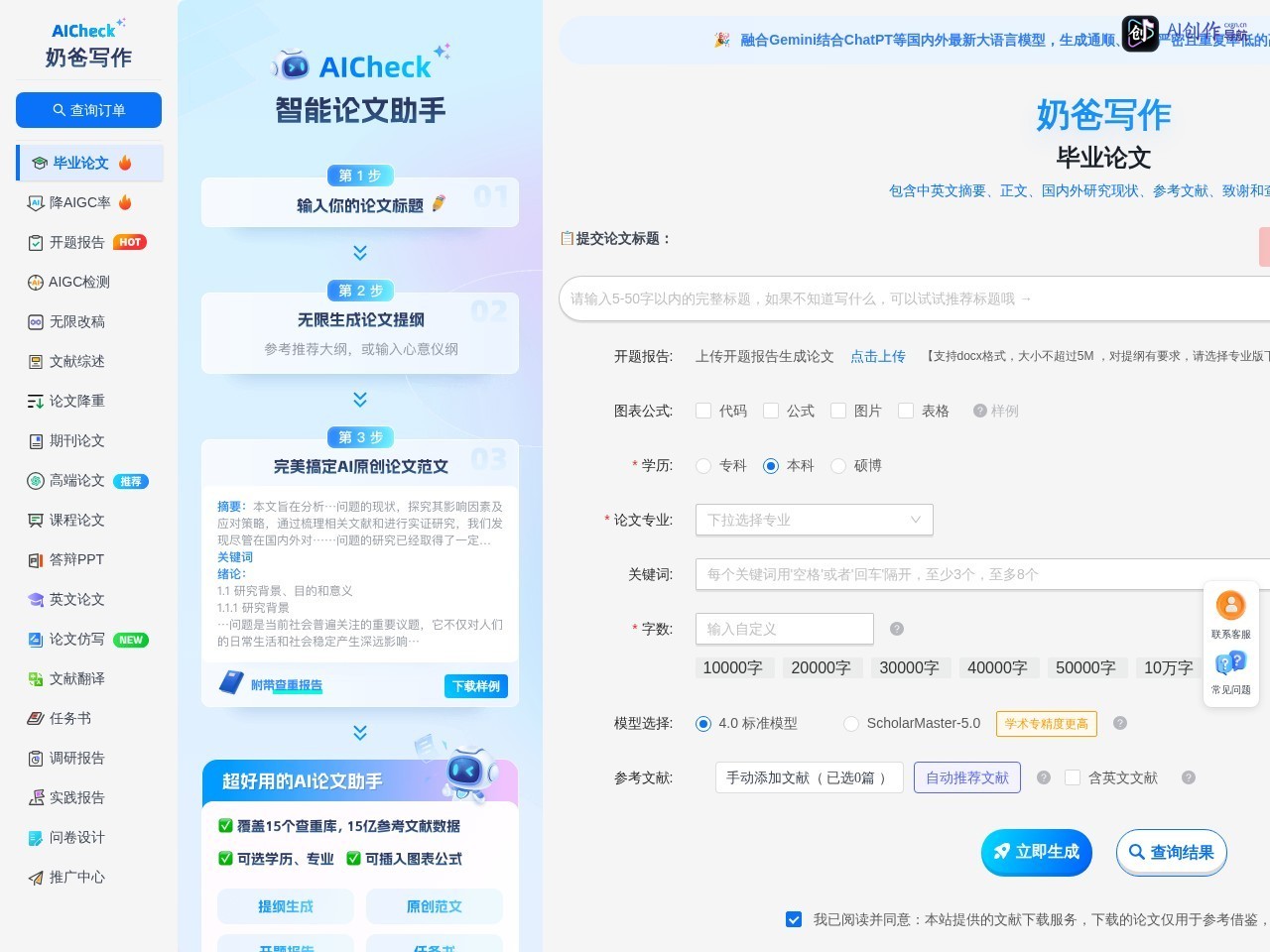Click the 文献翻译 sidebar icon
Viewport: 1270px width, 952px height.
(x=36, y=679)
